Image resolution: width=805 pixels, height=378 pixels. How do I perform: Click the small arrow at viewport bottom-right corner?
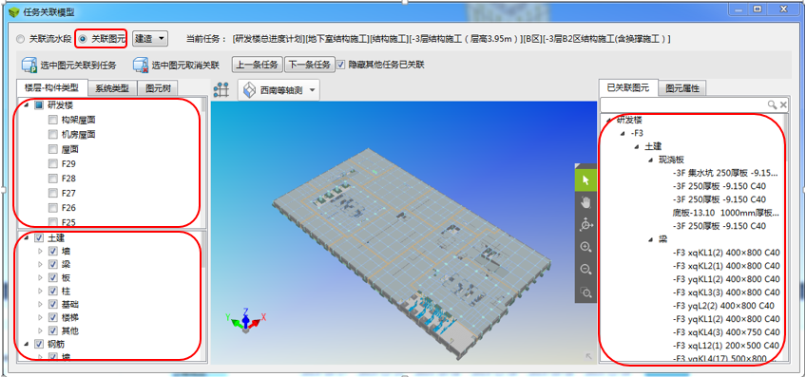pos(589,356)
